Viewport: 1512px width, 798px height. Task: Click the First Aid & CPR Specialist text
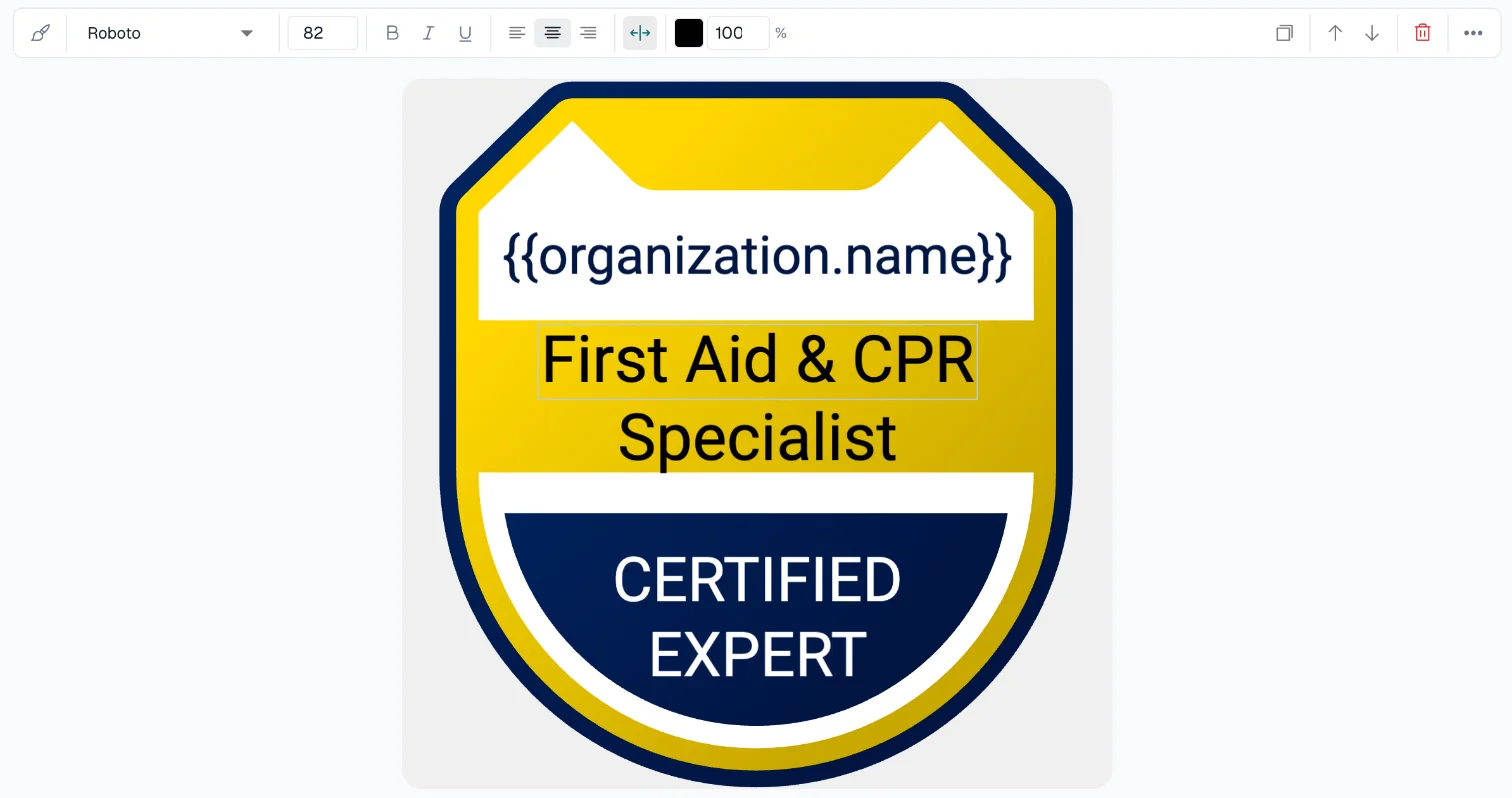point(757,399)
